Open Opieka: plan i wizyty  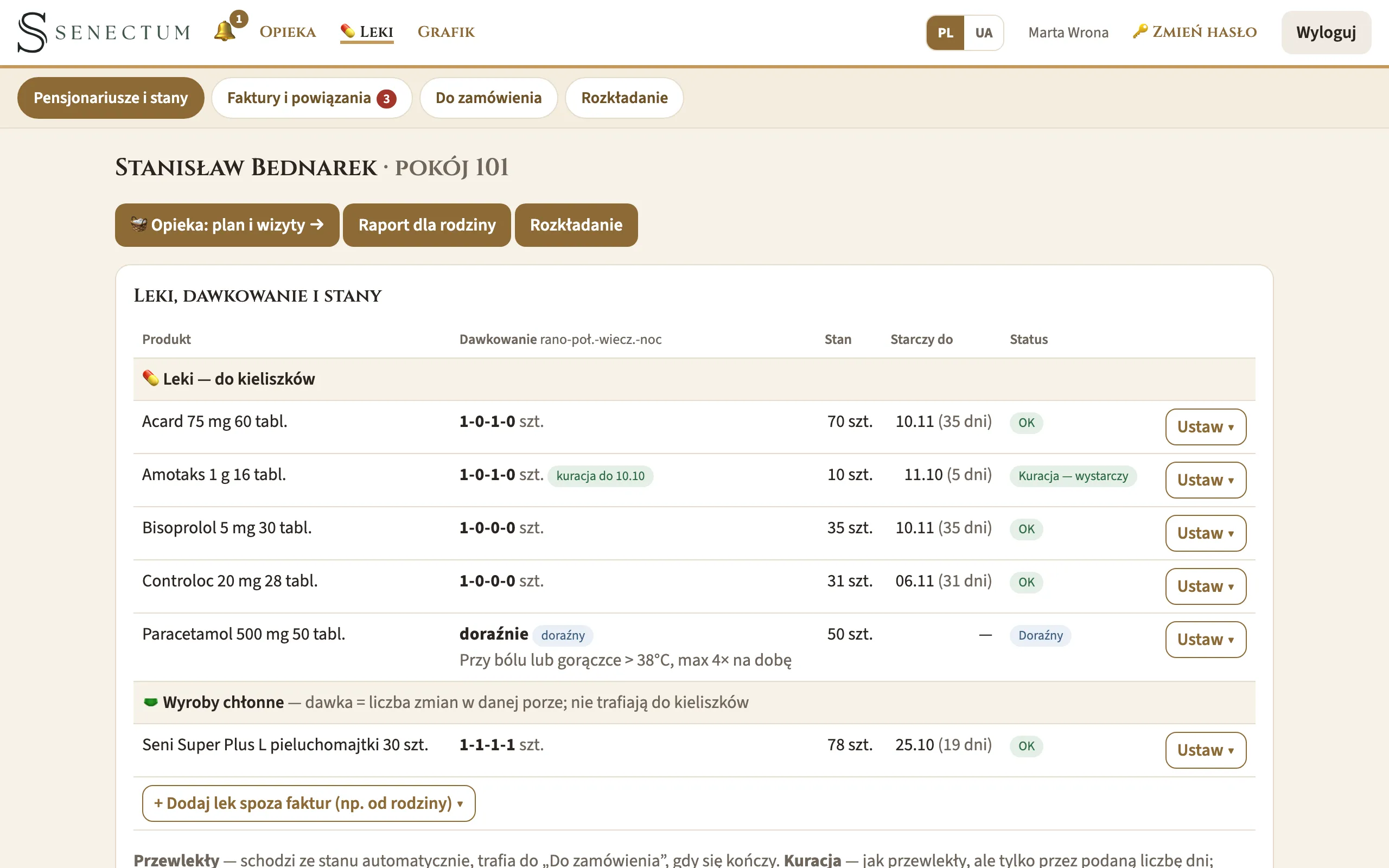pos(227,225)
